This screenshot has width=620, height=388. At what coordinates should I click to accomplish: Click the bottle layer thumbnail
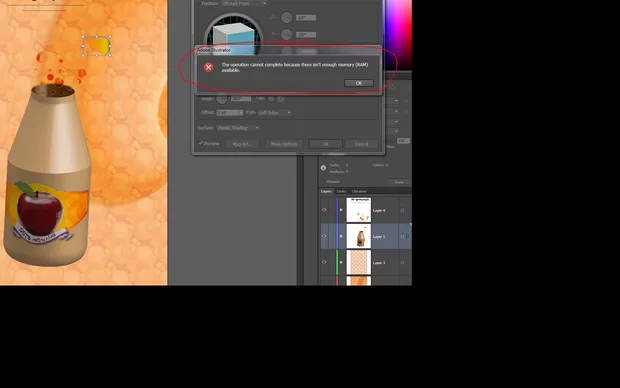click(359, 236)
